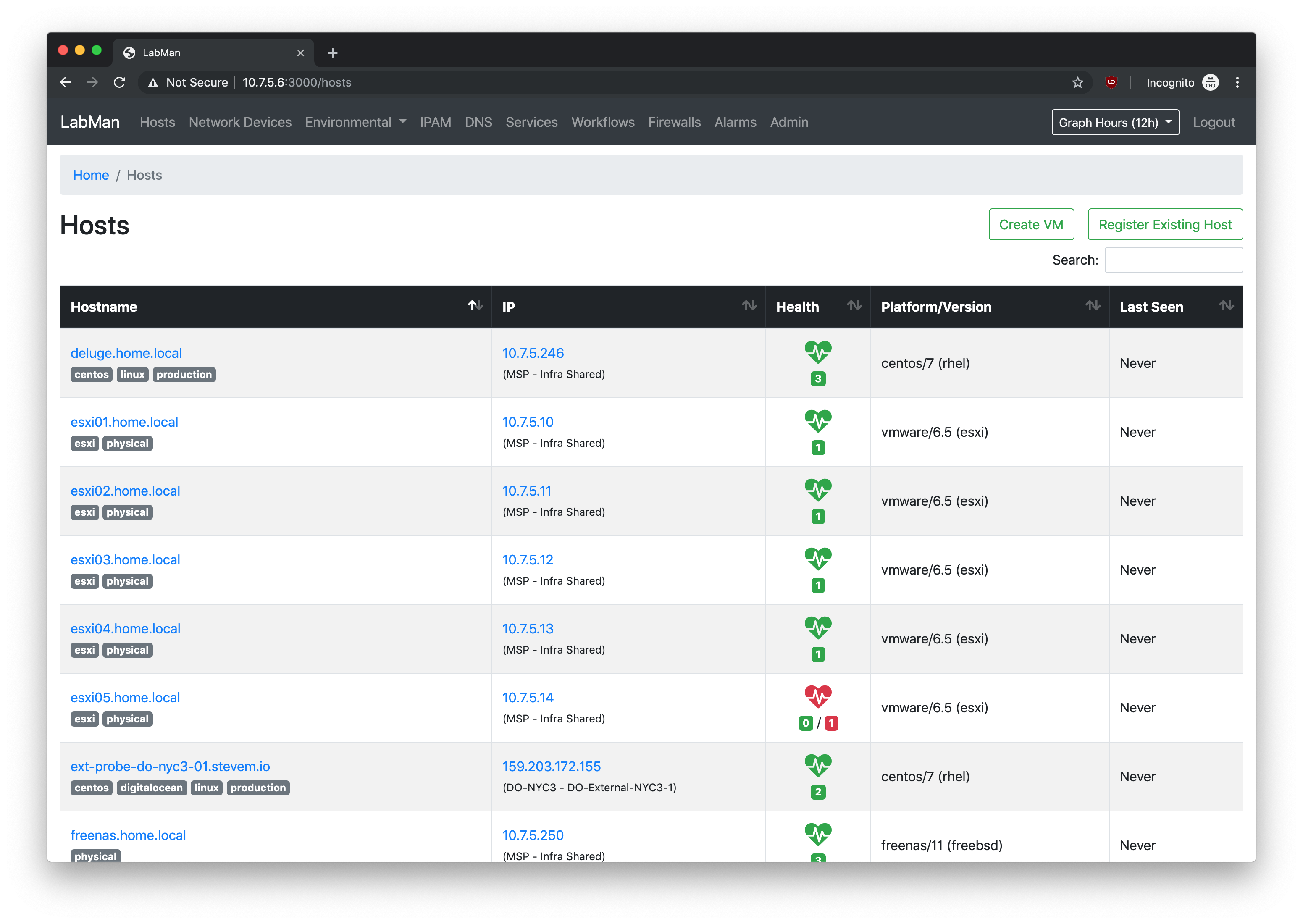The image size is (1303, 924).
Task: Focus the hosts Search input field
Action: [1173, 260]
